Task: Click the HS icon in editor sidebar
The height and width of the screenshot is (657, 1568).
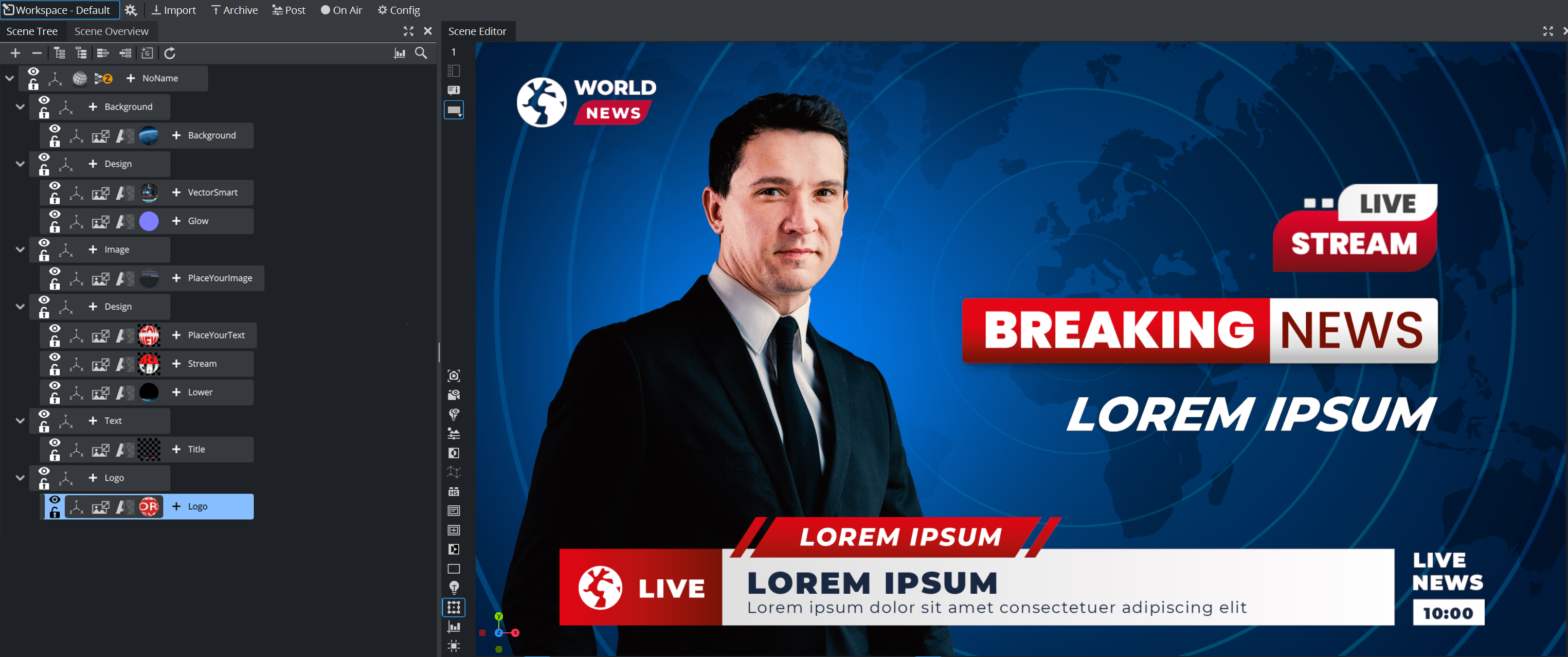Action: (x=454, y=491)
